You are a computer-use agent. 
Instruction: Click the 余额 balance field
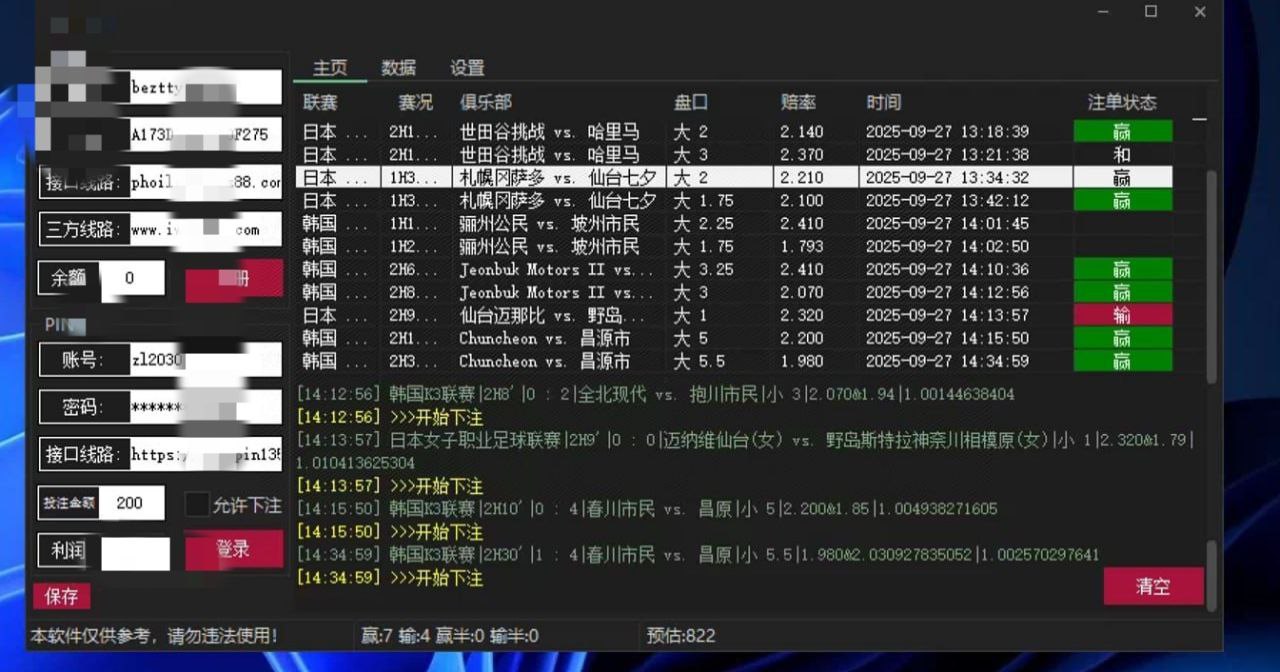133,279
